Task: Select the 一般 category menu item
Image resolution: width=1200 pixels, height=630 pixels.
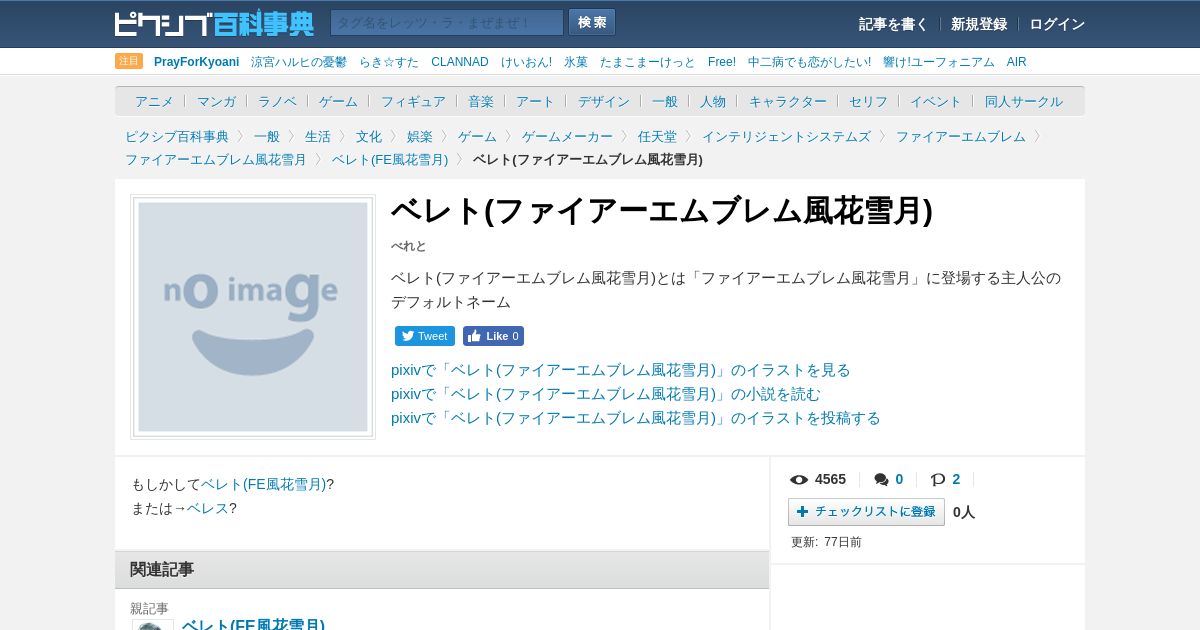Action: tap(665, 101)
